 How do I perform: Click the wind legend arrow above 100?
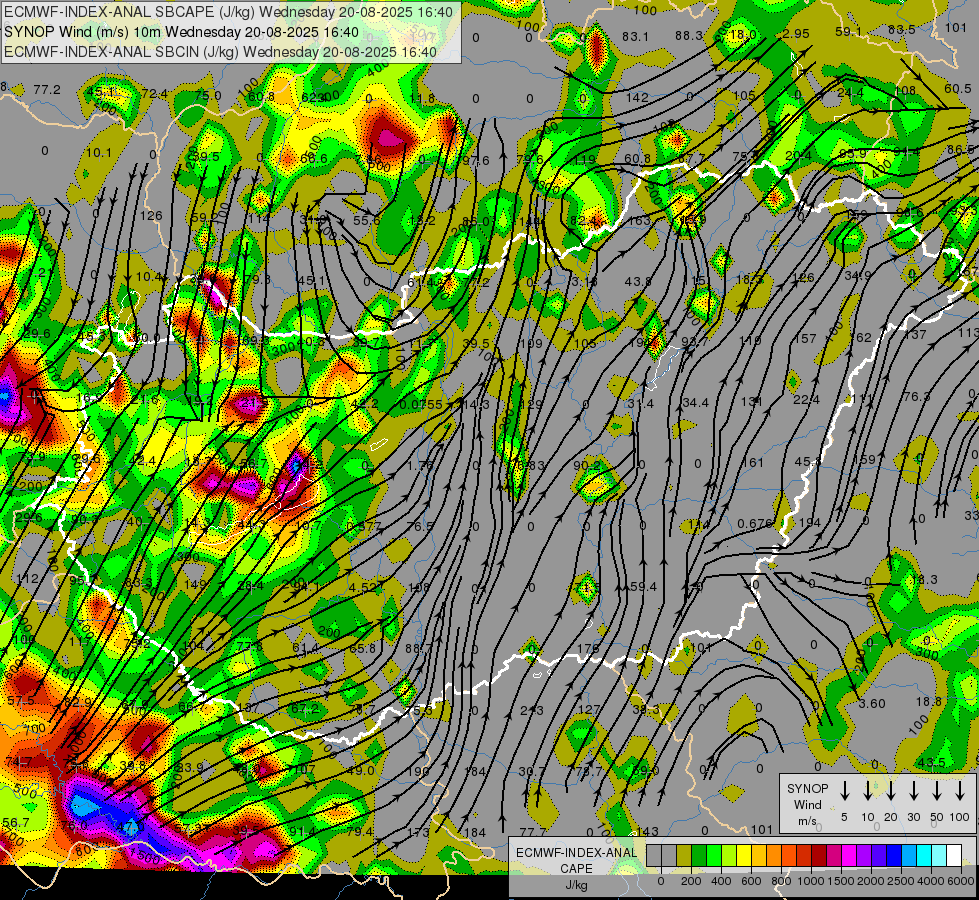point(960,791)
